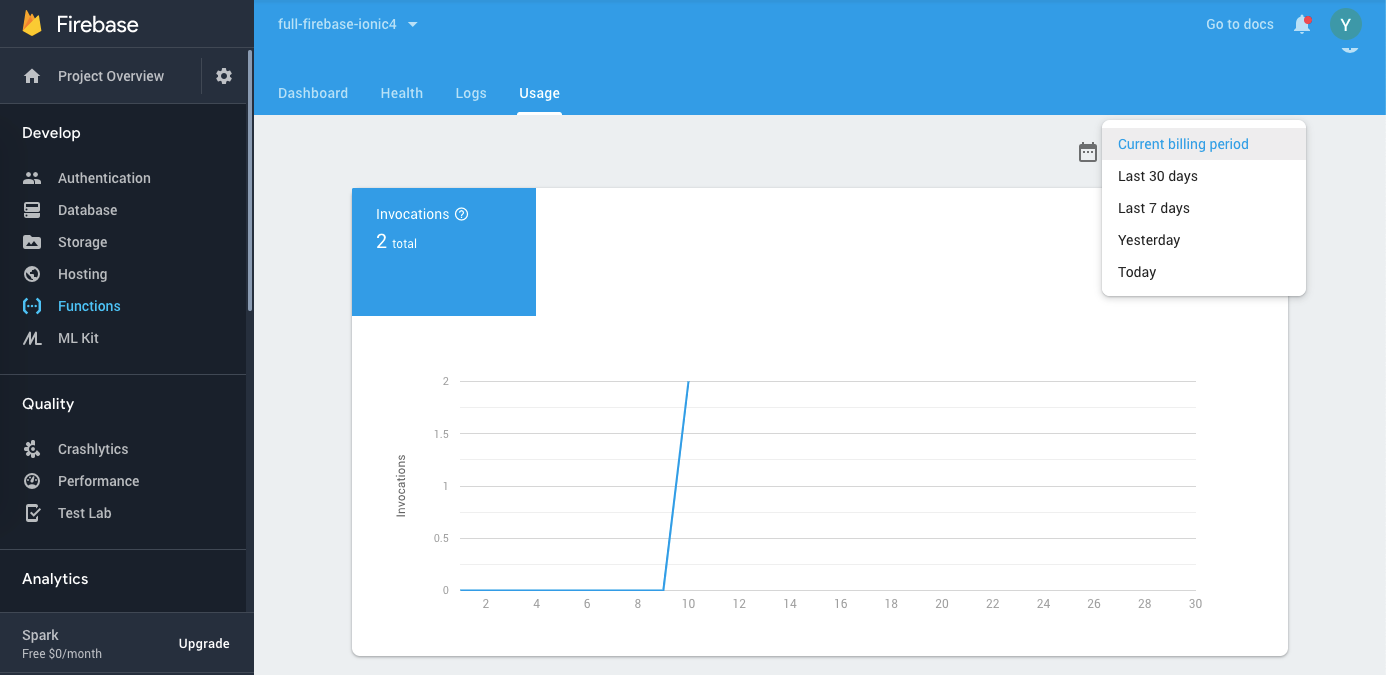Open Authentication in sidebar
The image size is (1386, 675).
[104, 178]
